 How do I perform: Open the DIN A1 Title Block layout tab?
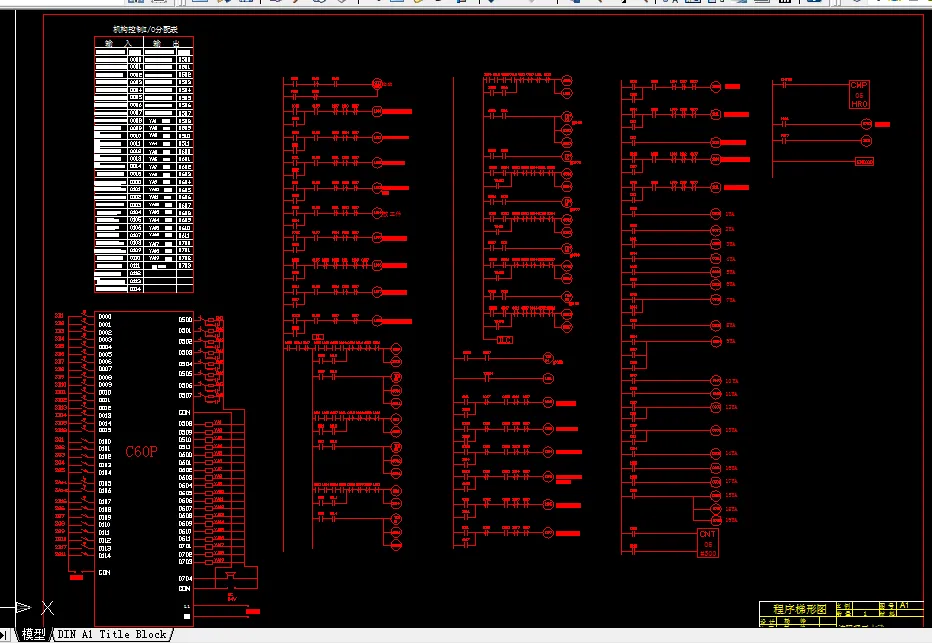point(112,635)
